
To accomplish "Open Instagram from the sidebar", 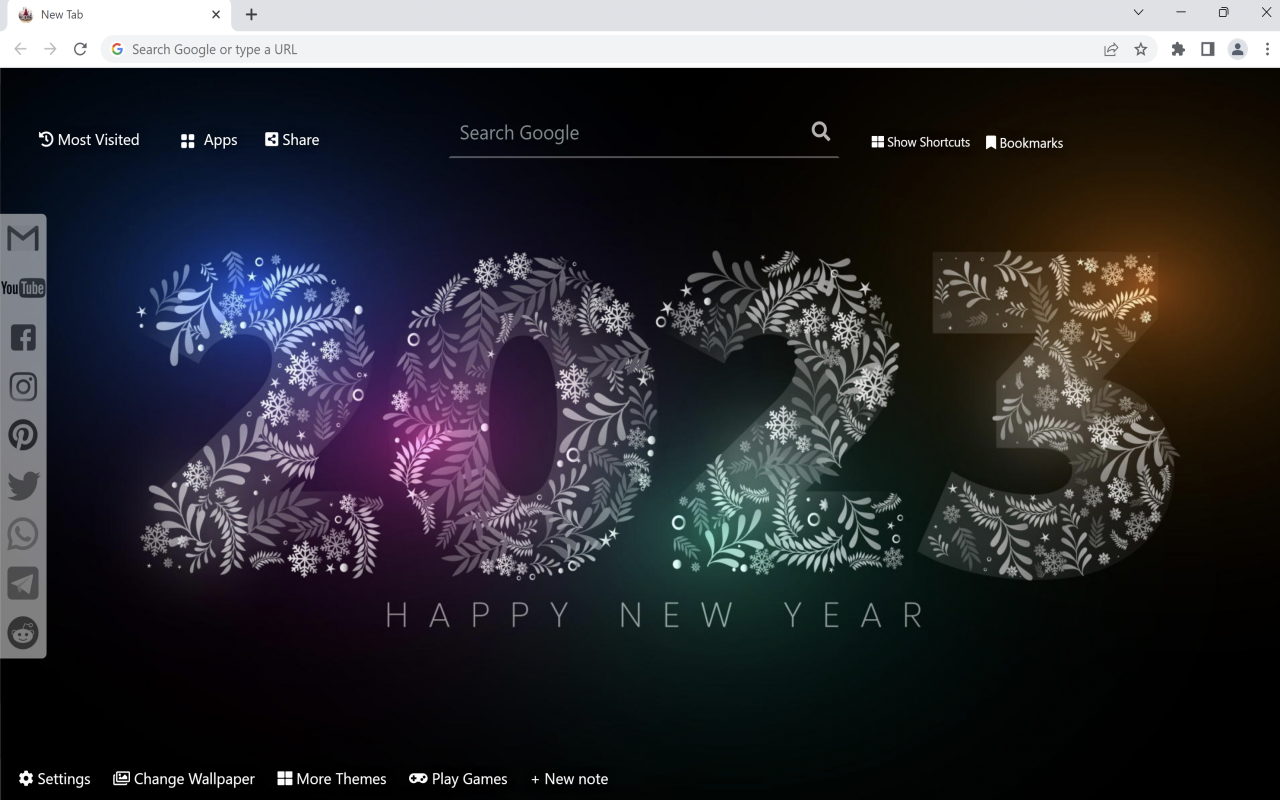I will (x=23, y=386).
